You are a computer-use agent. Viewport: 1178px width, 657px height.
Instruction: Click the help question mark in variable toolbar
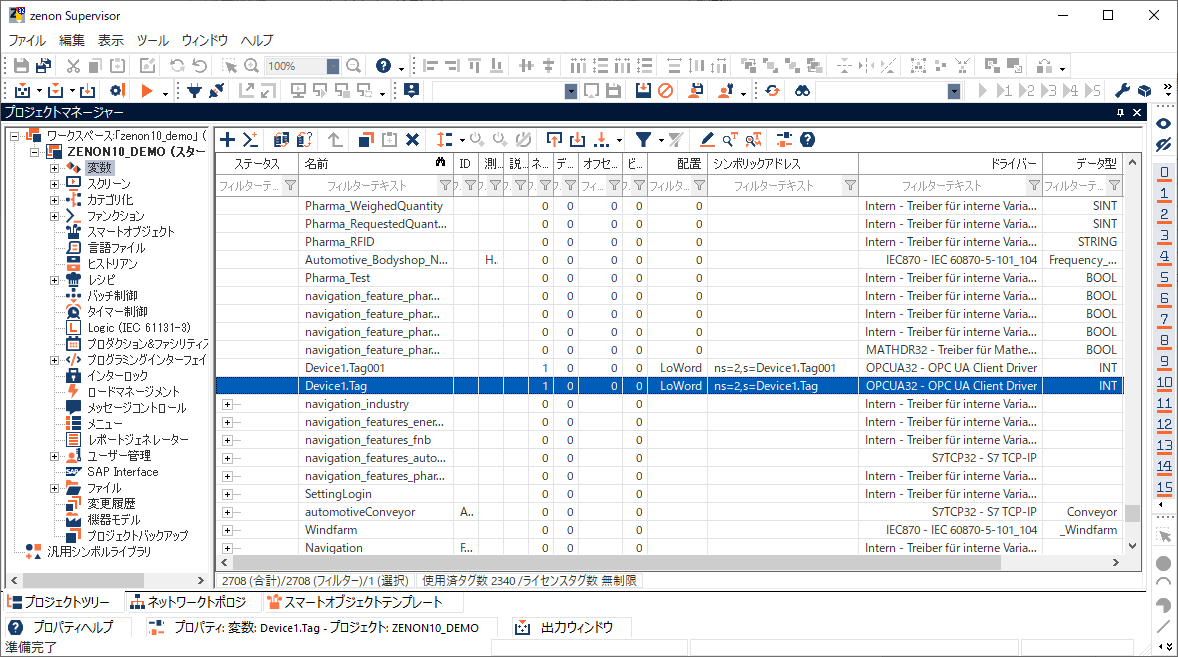pyautogui.click(x=807, y=140)
